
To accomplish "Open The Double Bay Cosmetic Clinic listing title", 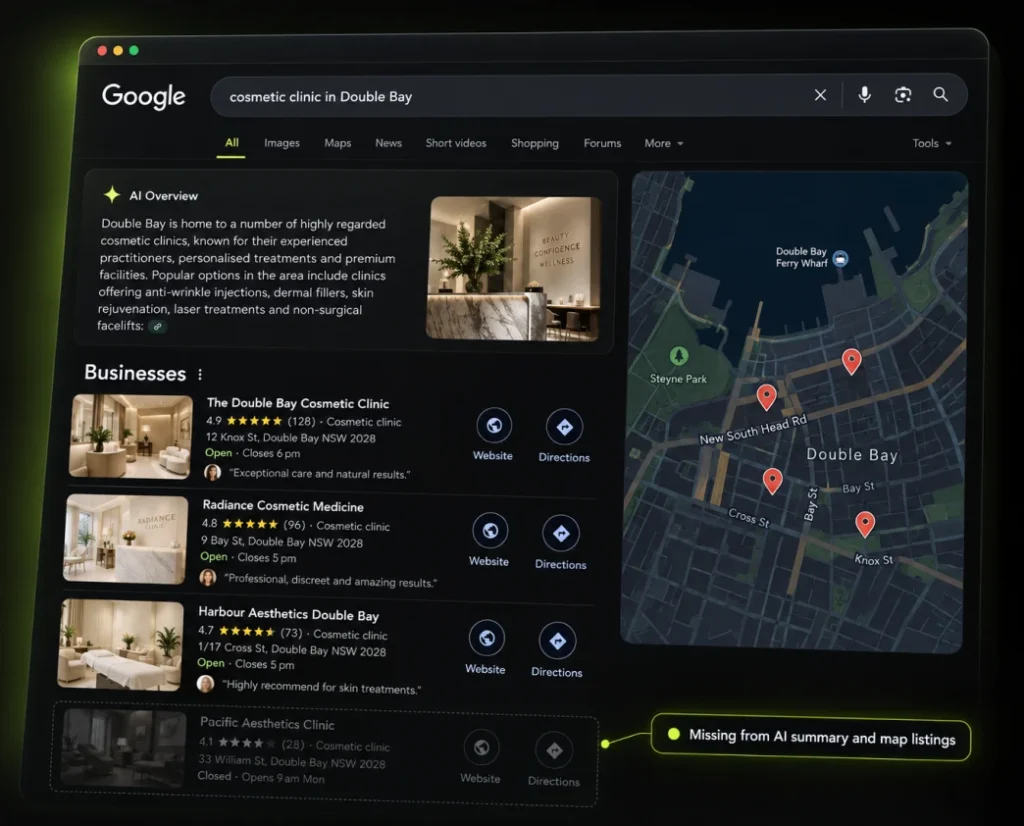I will click(x=298, y=404).
